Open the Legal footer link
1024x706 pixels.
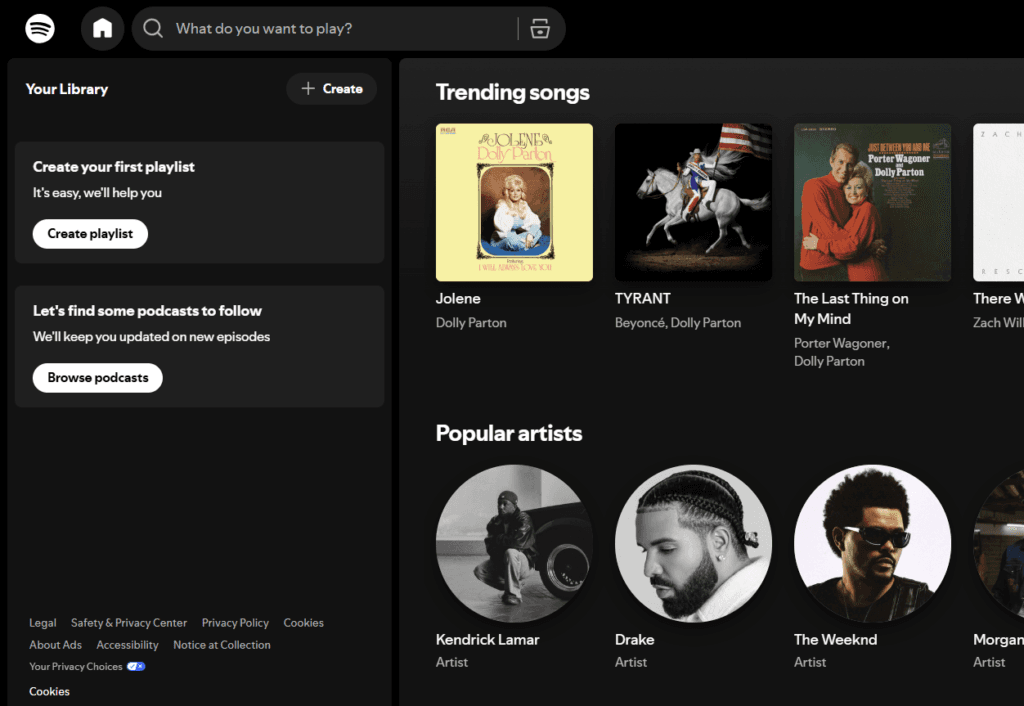pyautogui.click(x=42, y=623)
